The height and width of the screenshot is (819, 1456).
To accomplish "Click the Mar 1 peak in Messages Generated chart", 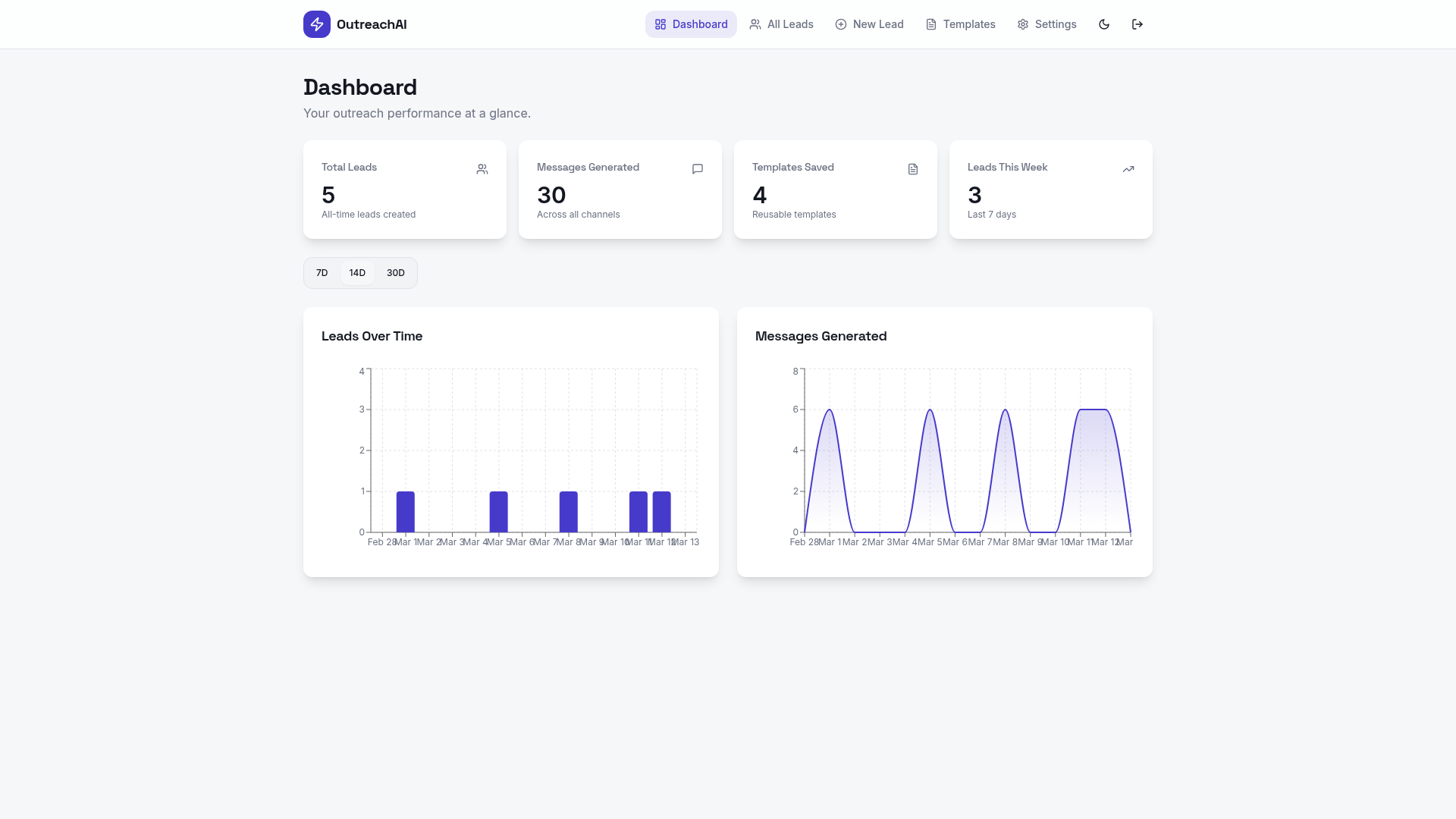I will pos(830,410).
